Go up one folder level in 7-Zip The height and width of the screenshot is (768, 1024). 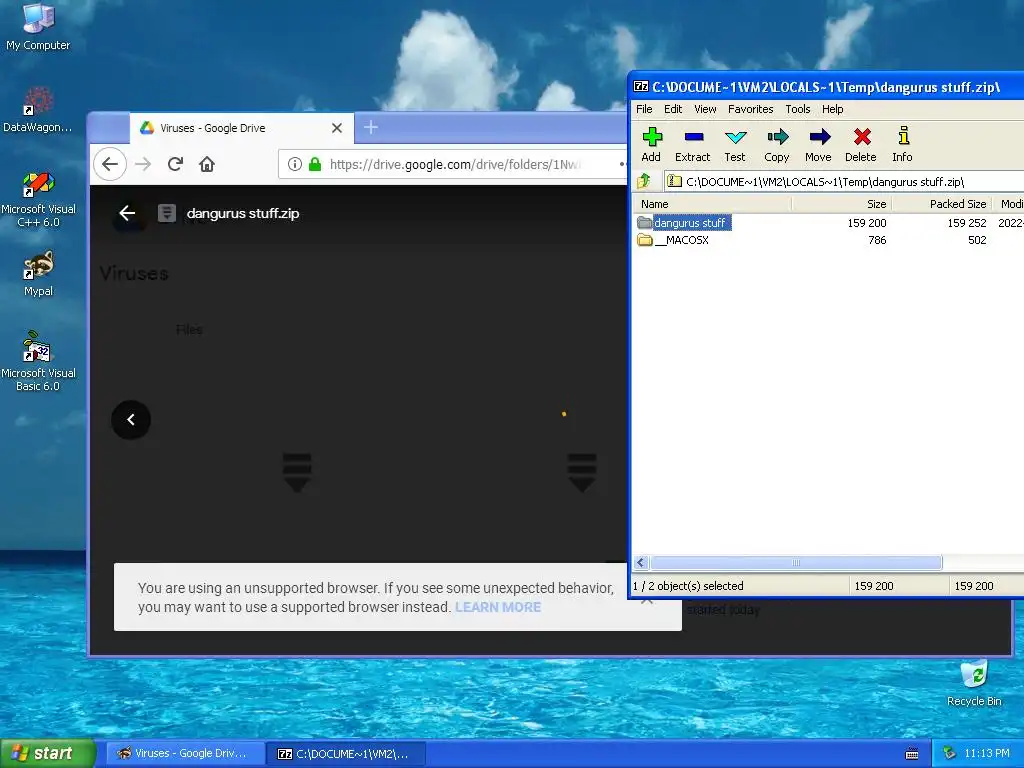coord(644,181)
